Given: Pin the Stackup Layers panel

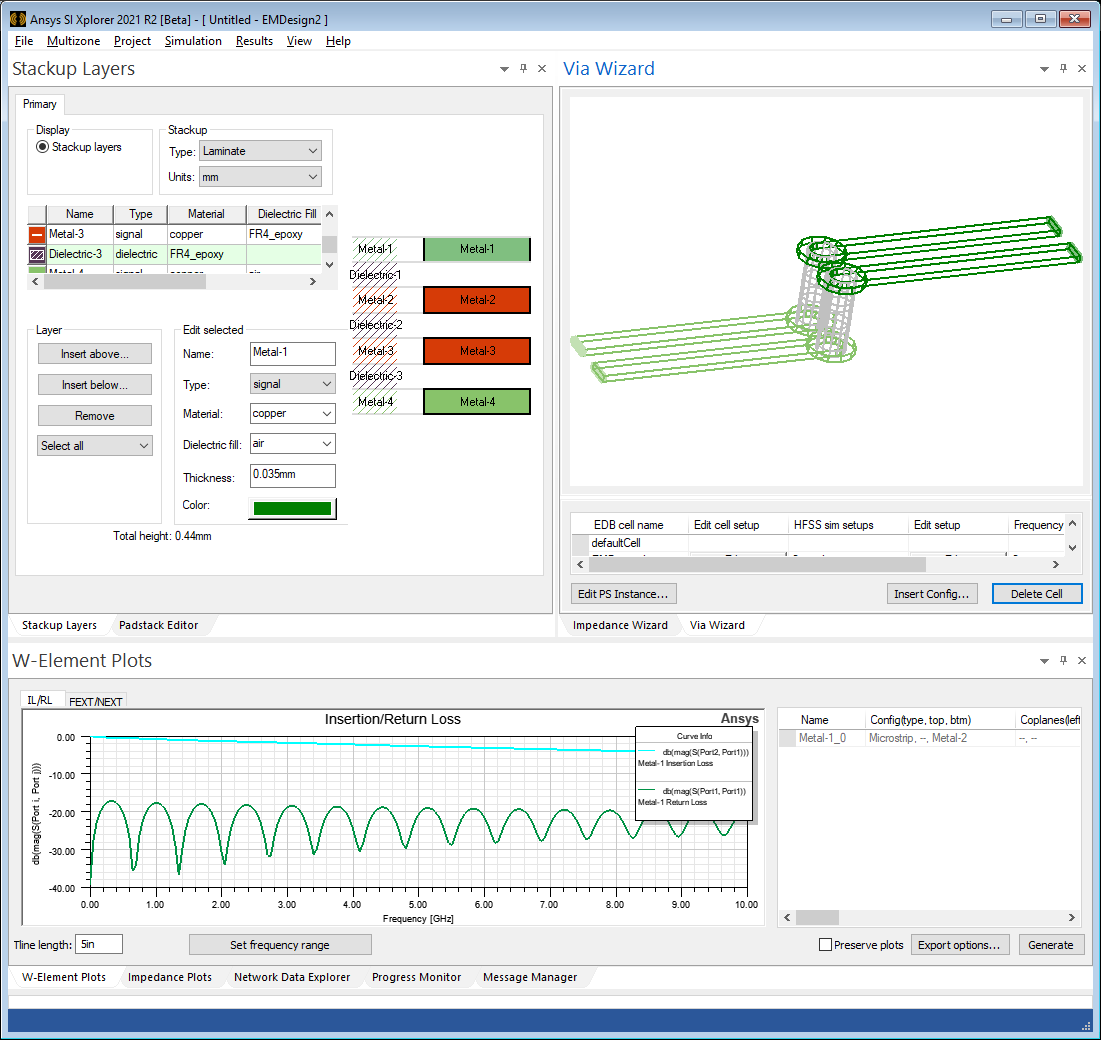Looking at the screenshot, I should [x=523, y=69].
